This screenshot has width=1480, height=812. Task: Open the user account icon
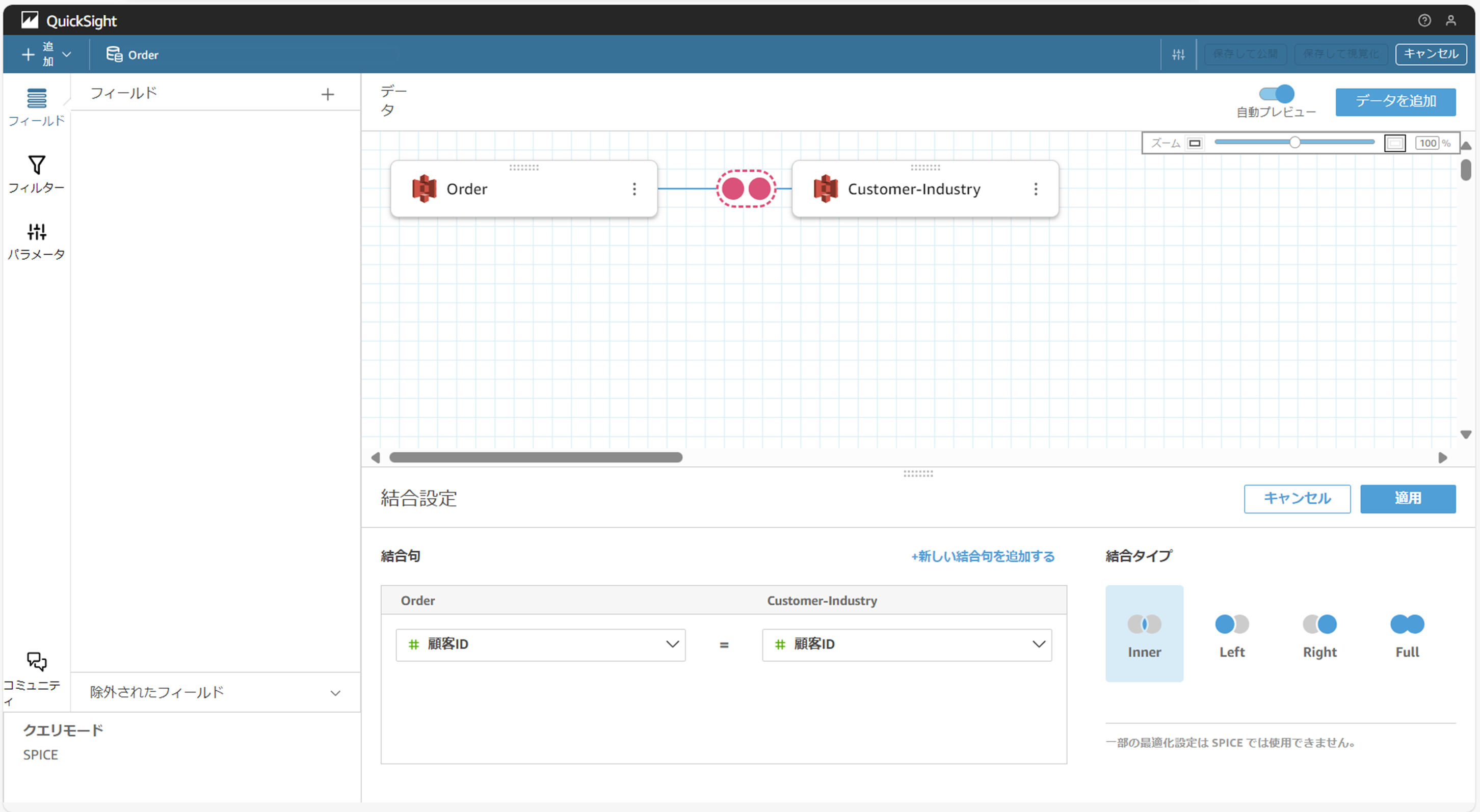tap(1451, 21)
